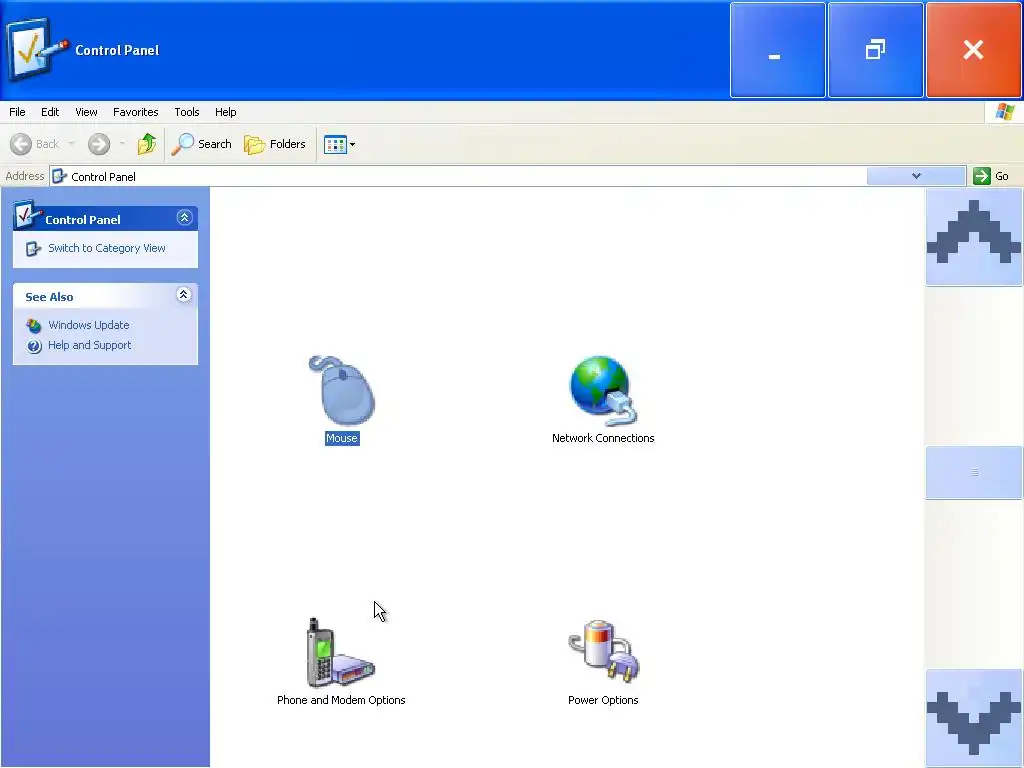Image resolution: width=1024 pixels, height=768 pixels.
Task: Restore down the Control Panel window
Action: coord(876,50)
